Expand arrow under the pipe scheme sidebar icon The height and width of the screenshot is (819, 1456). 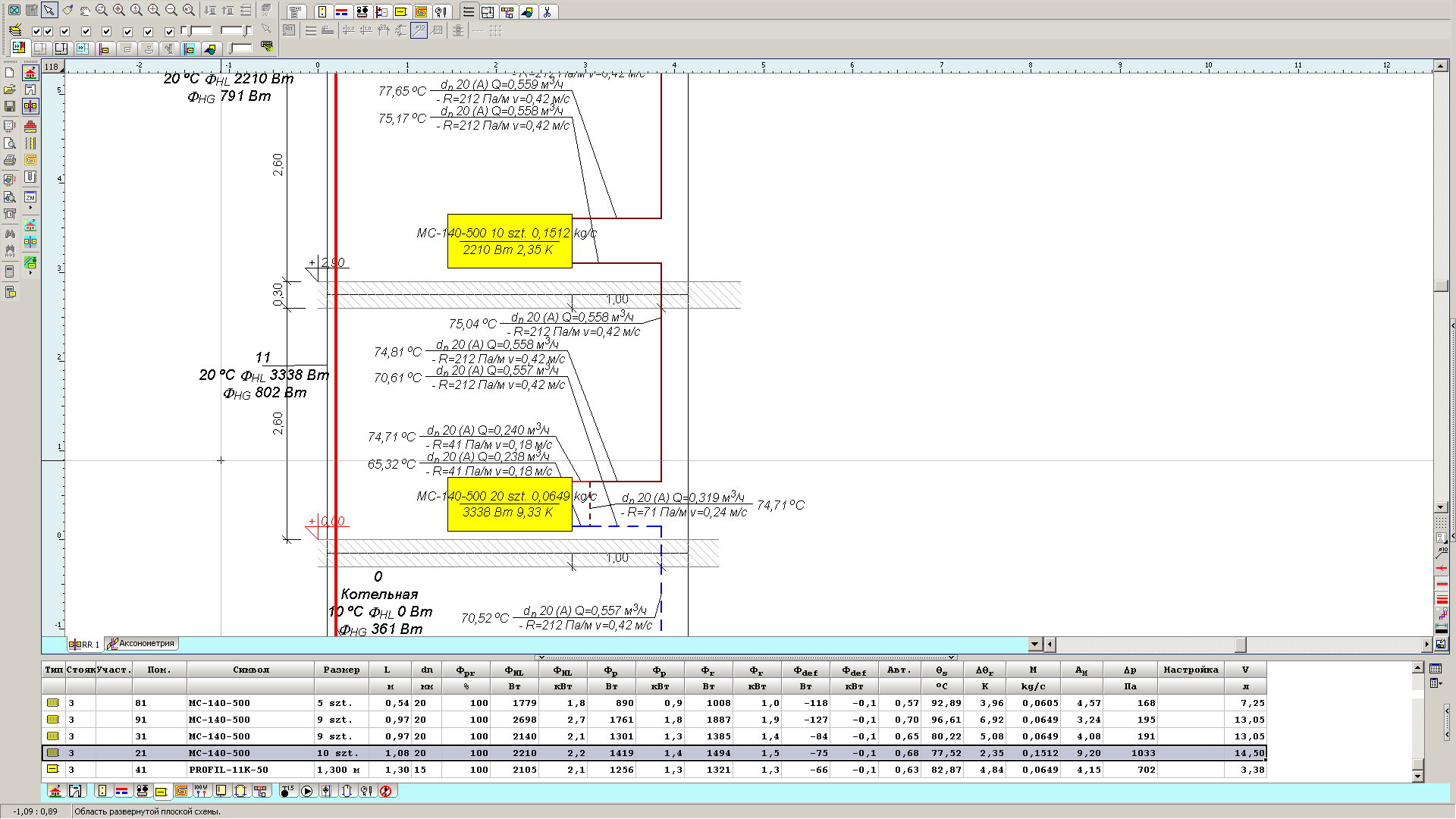(30, 272)
